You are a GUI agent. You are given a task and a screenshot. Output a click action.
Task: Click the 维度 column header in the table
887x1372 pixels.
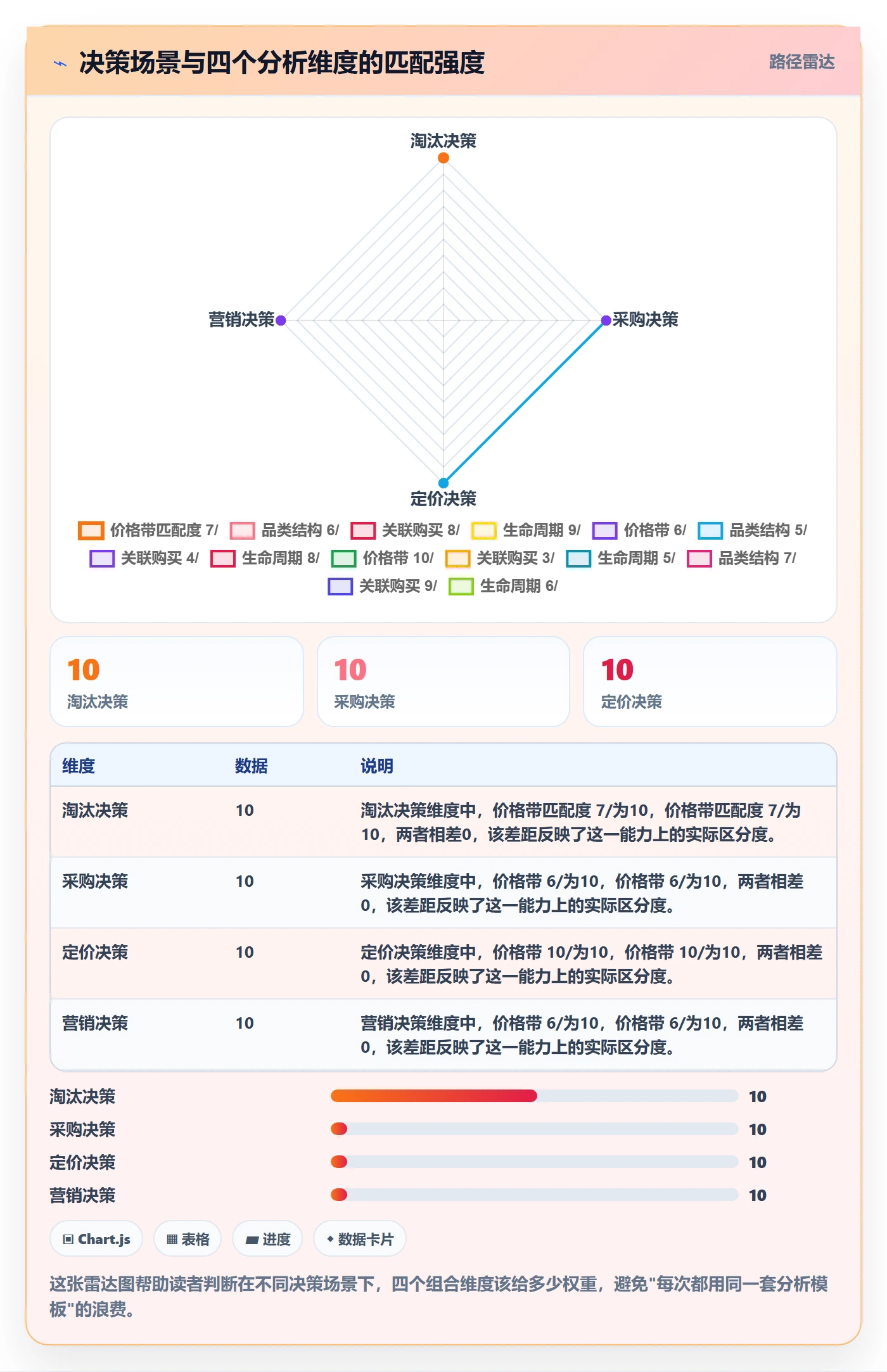point(79,766)
